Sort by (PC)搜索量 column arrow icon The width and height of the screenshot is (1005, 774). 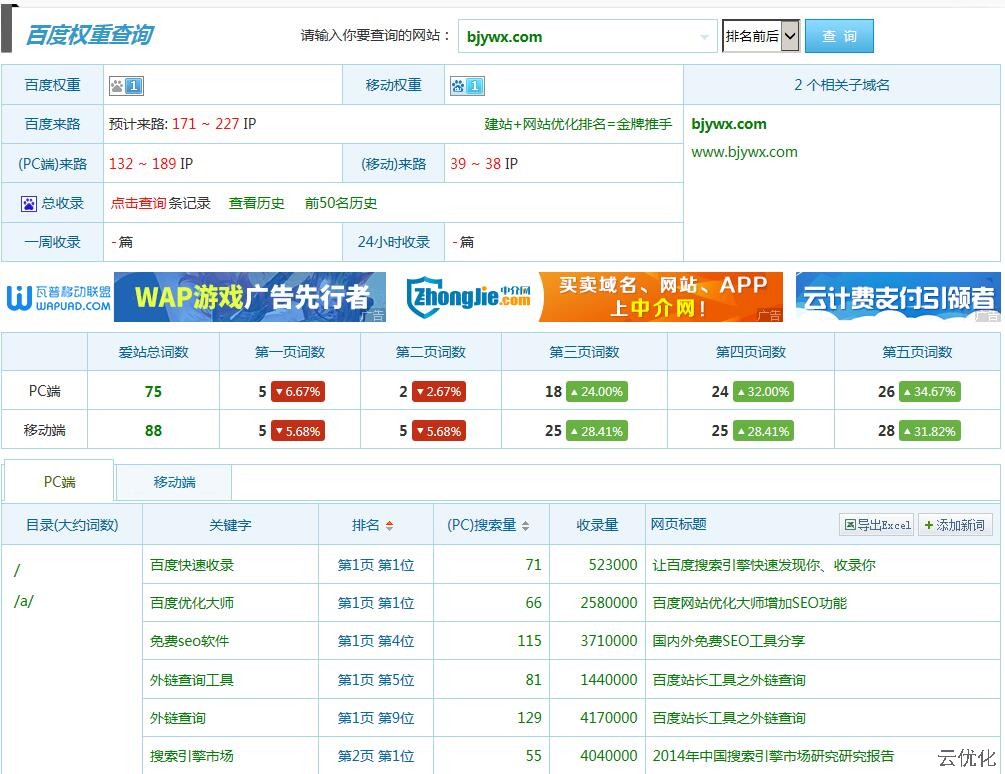[x=526, y=525]
